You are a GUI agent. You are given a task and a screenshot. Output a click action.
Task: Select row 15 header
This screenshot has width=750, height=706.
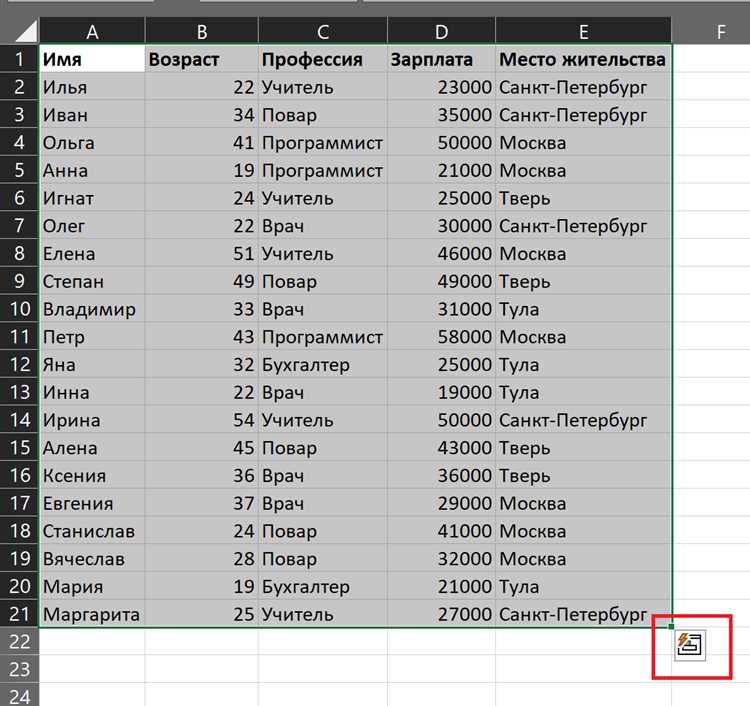coord(19,447)
